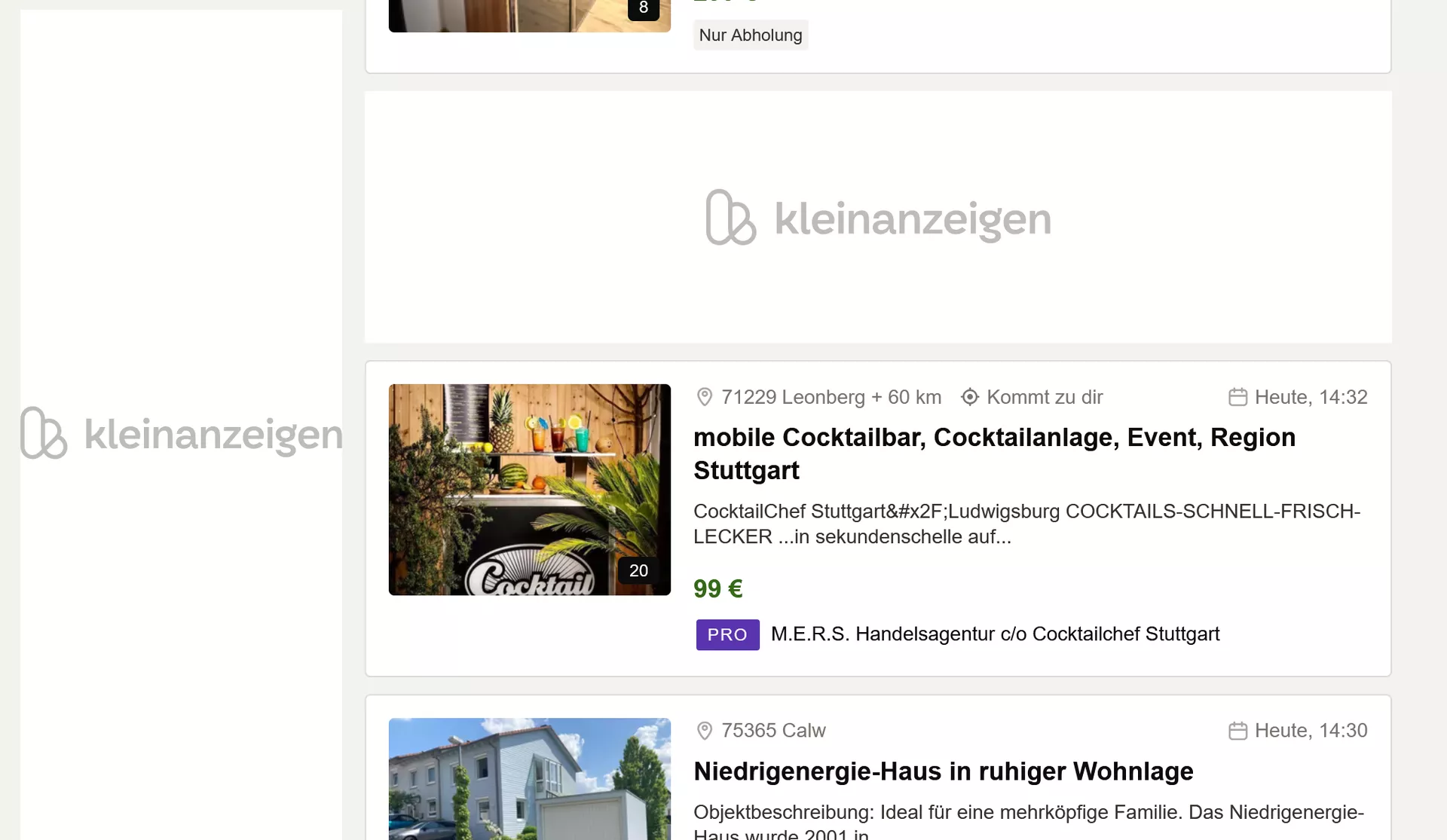Click the Kommt zu dir label
The image size is (1447, 840).
1044,397
